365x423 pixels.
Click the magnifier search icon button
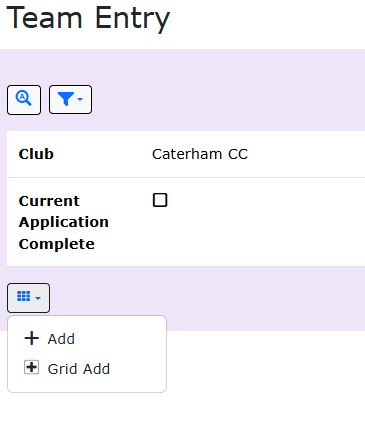tap(24, 99)
